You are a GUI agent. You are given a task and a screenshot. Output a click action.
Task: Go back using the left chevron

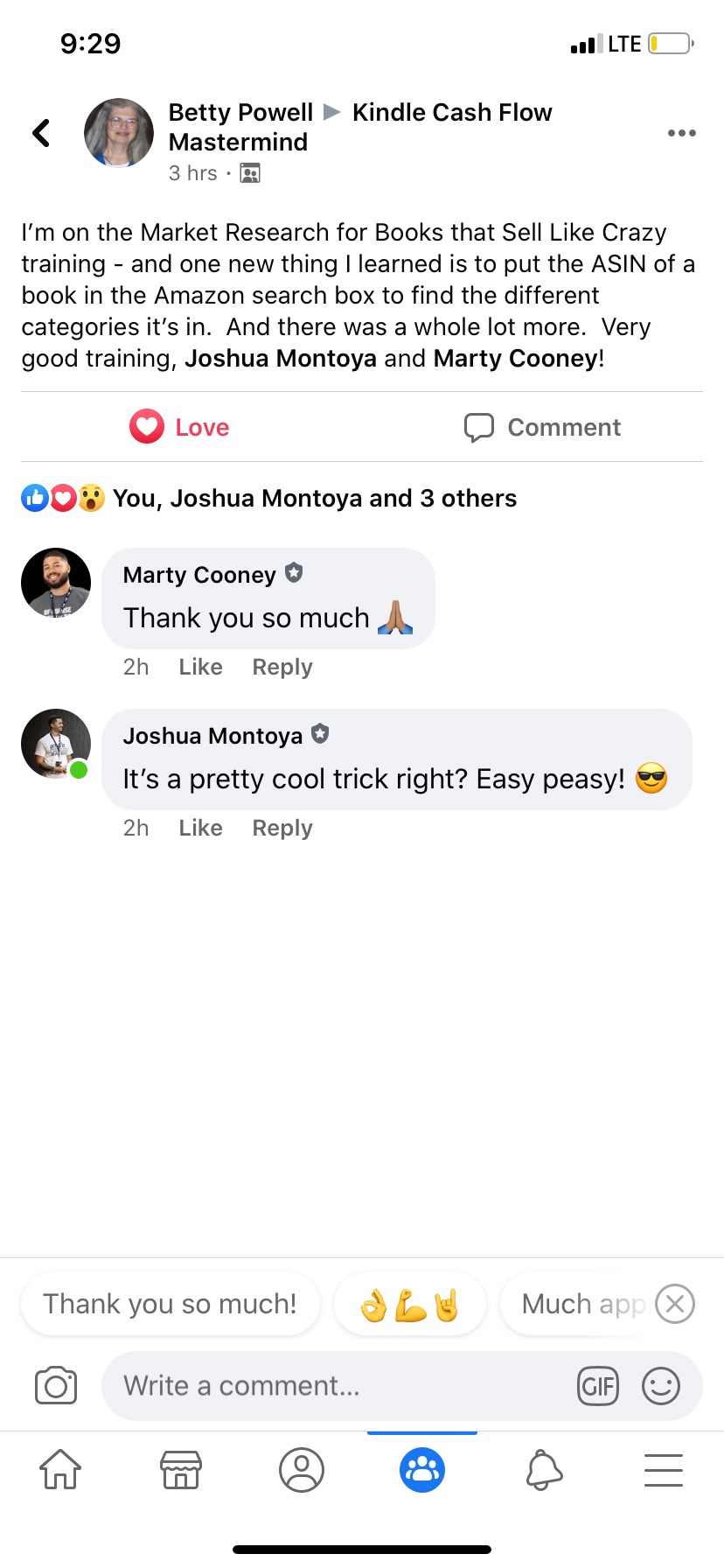pyautogui.click(x=41, y=133)
